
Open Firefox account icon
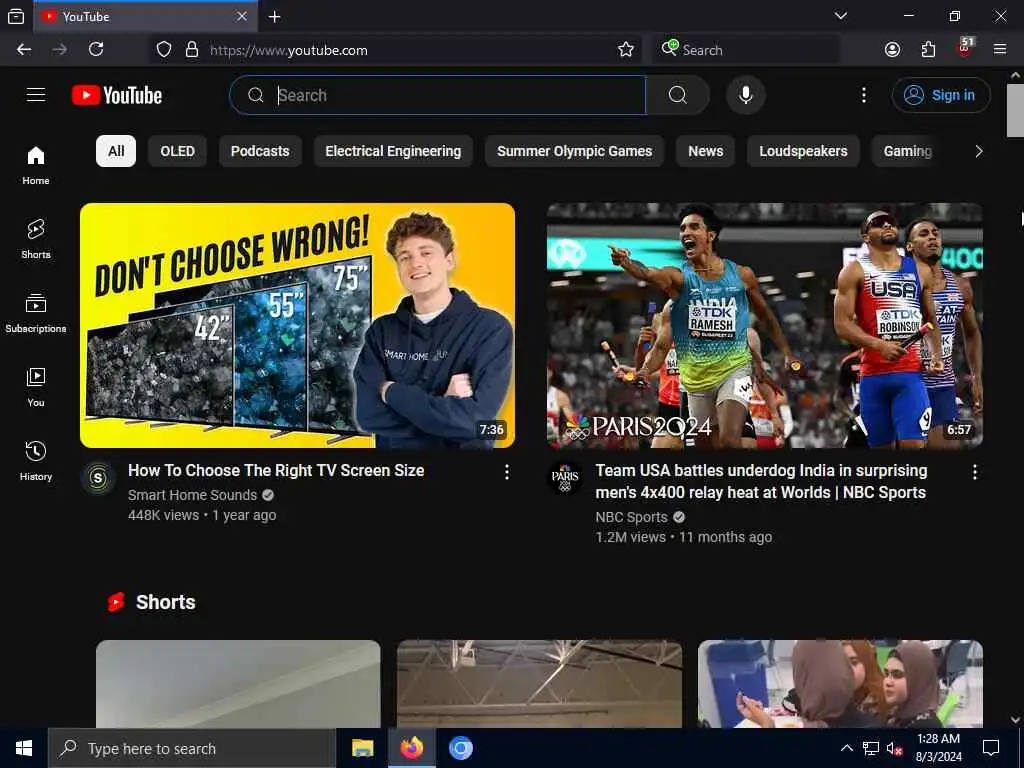892,50
